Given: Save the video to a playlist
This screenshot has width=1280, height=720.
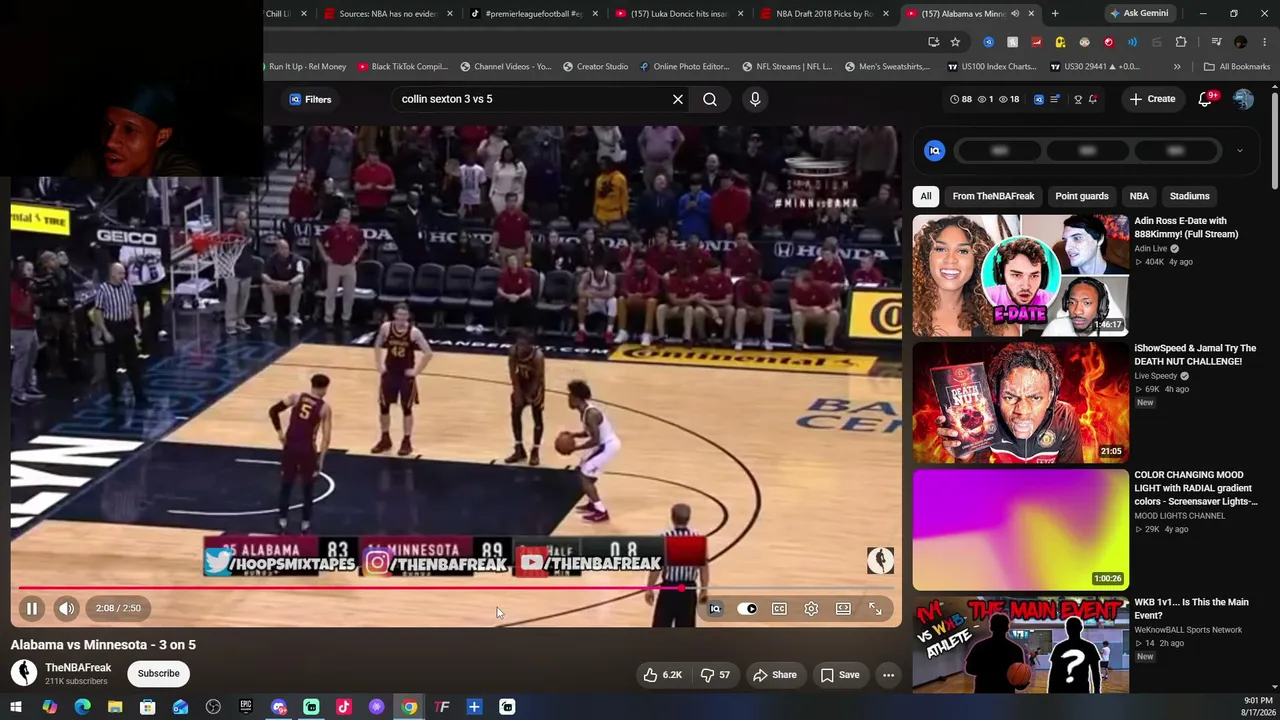Looking at the screenshot, I should coord(841,675).
